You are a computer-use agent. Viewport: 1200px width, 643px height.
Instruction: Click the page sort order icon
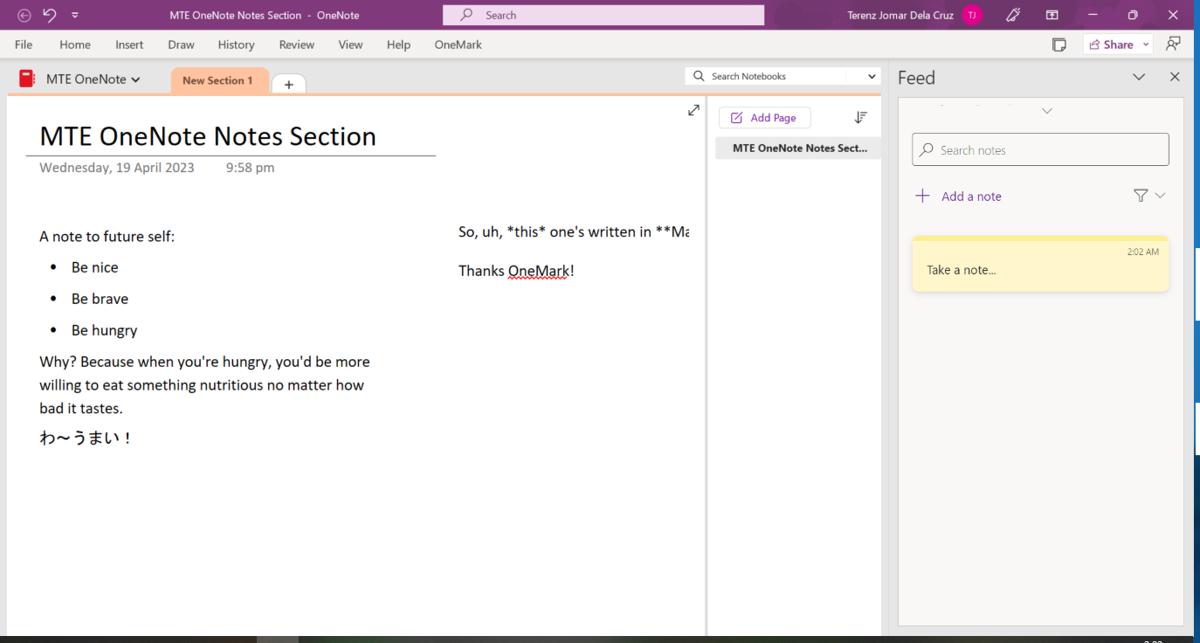[x=860, y=117]
